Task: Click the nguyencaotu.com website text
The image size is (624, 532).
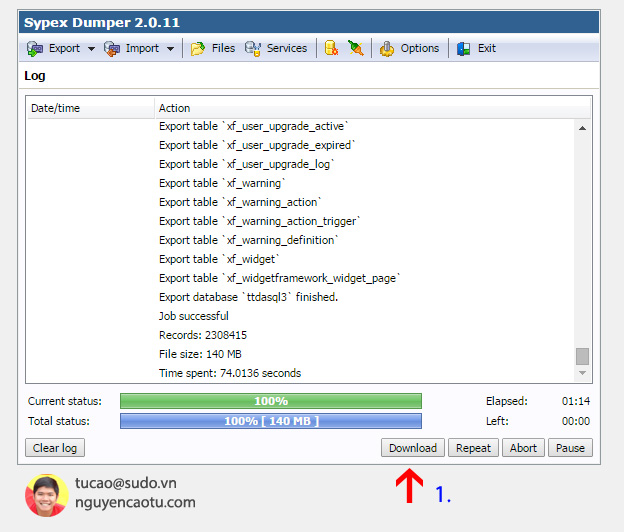Action: pos(135,503)
